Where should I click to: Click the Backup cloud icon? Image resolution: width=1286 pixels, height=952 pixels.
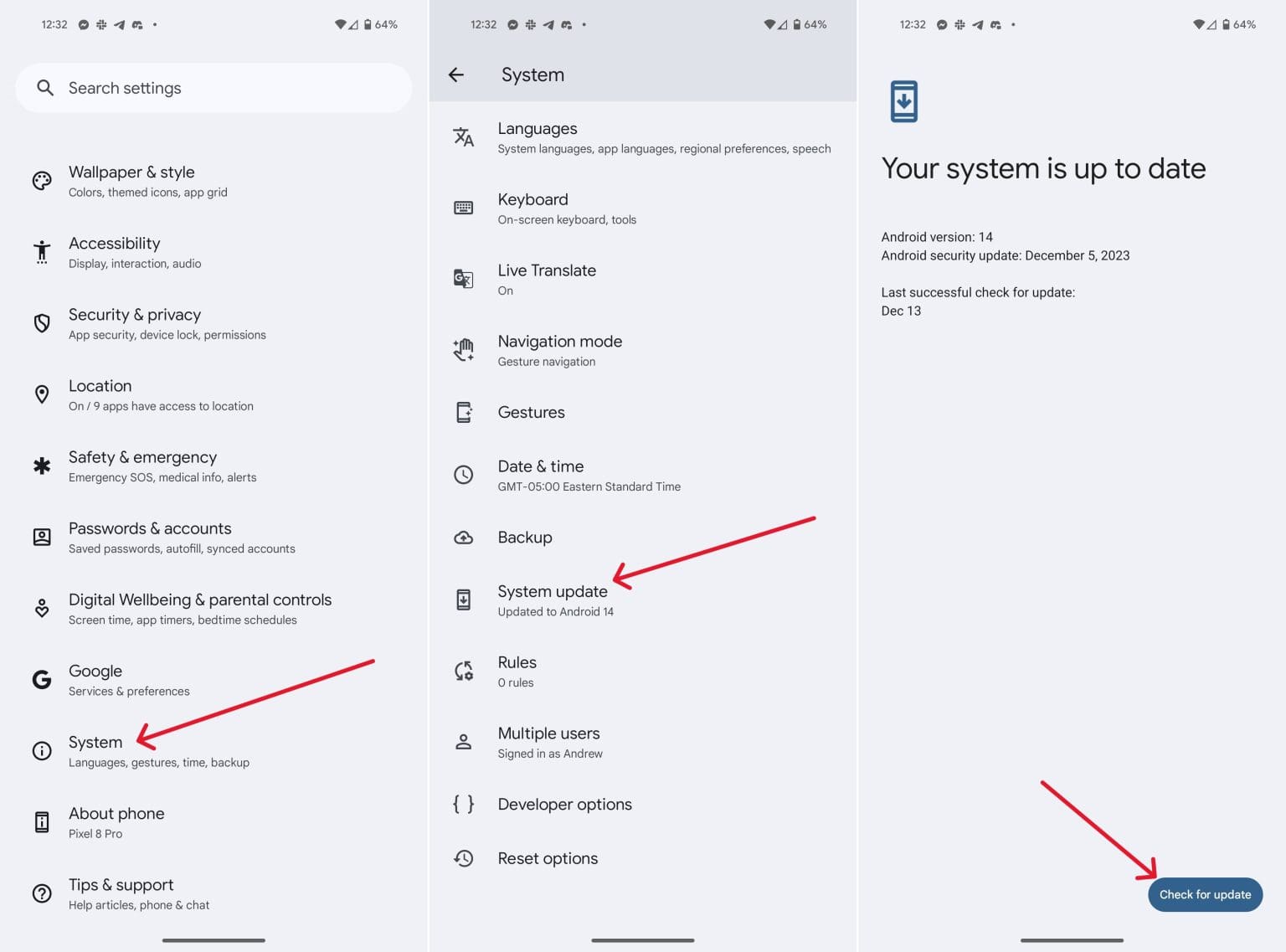click(x=463, y=538)
